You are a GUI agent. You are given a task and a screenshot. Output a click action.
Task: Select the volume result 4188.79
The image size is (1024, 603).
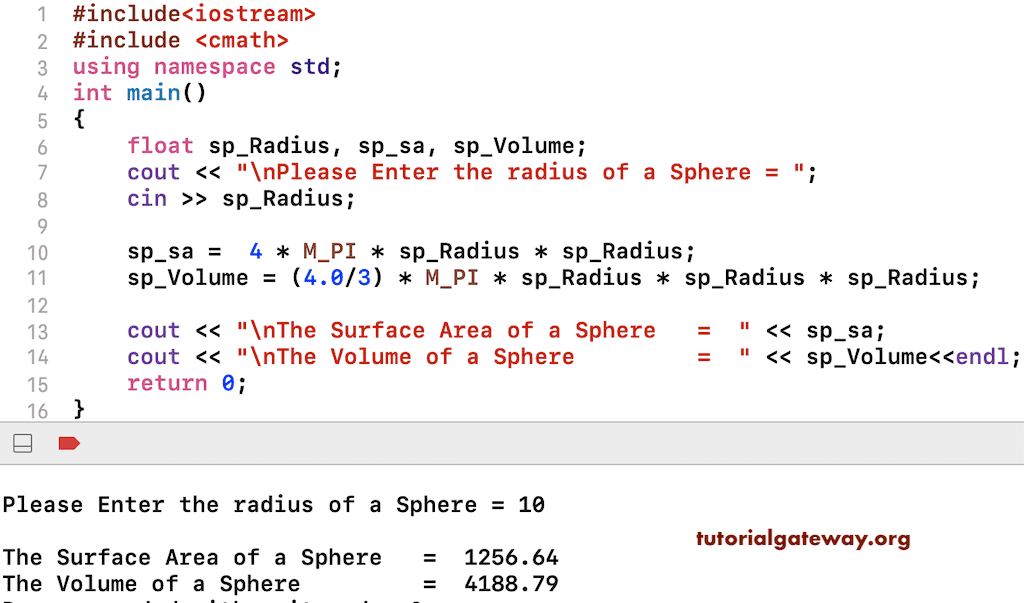510,583
